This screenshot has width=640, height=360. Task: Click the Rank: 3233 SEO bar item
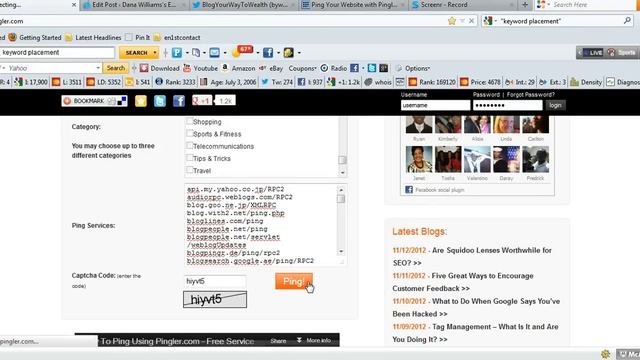(x=176, y=82)
